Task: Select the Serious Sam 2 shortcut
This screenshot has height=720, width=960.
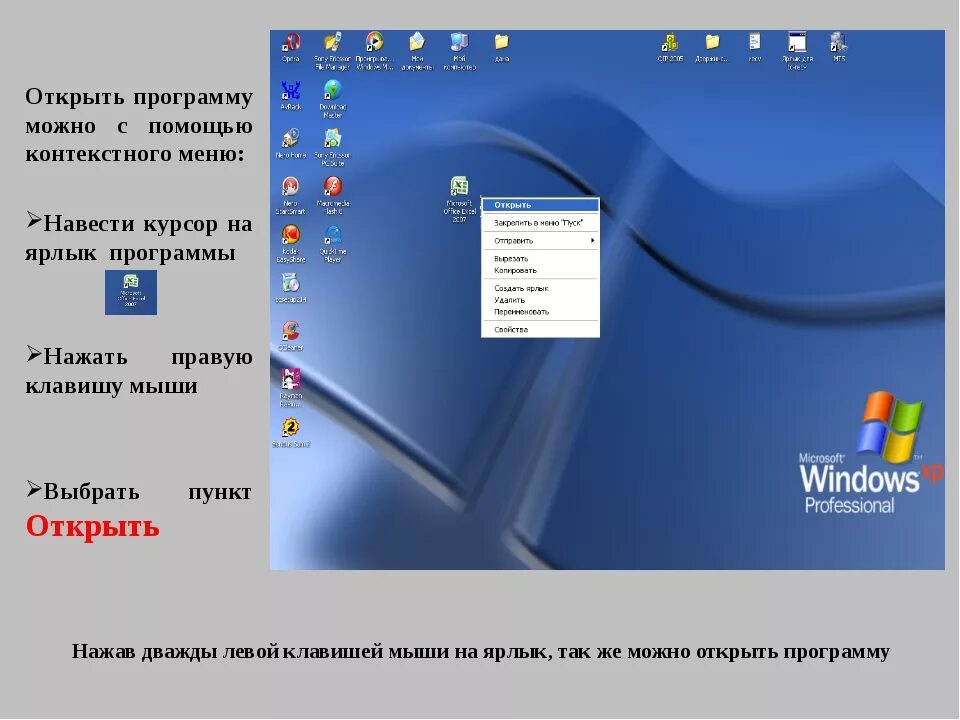Action: (291, 432)
